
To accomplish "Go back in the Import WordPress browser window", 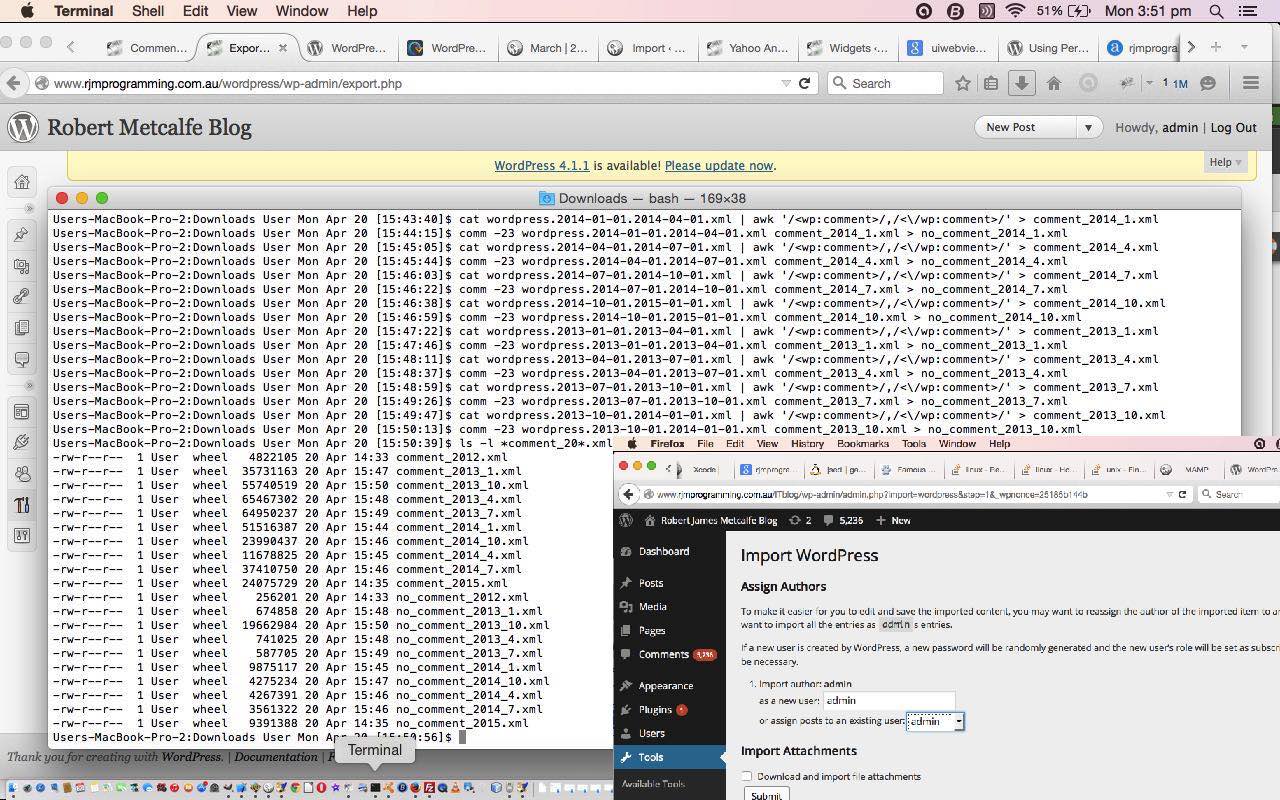I will click(x=628, y=494).
